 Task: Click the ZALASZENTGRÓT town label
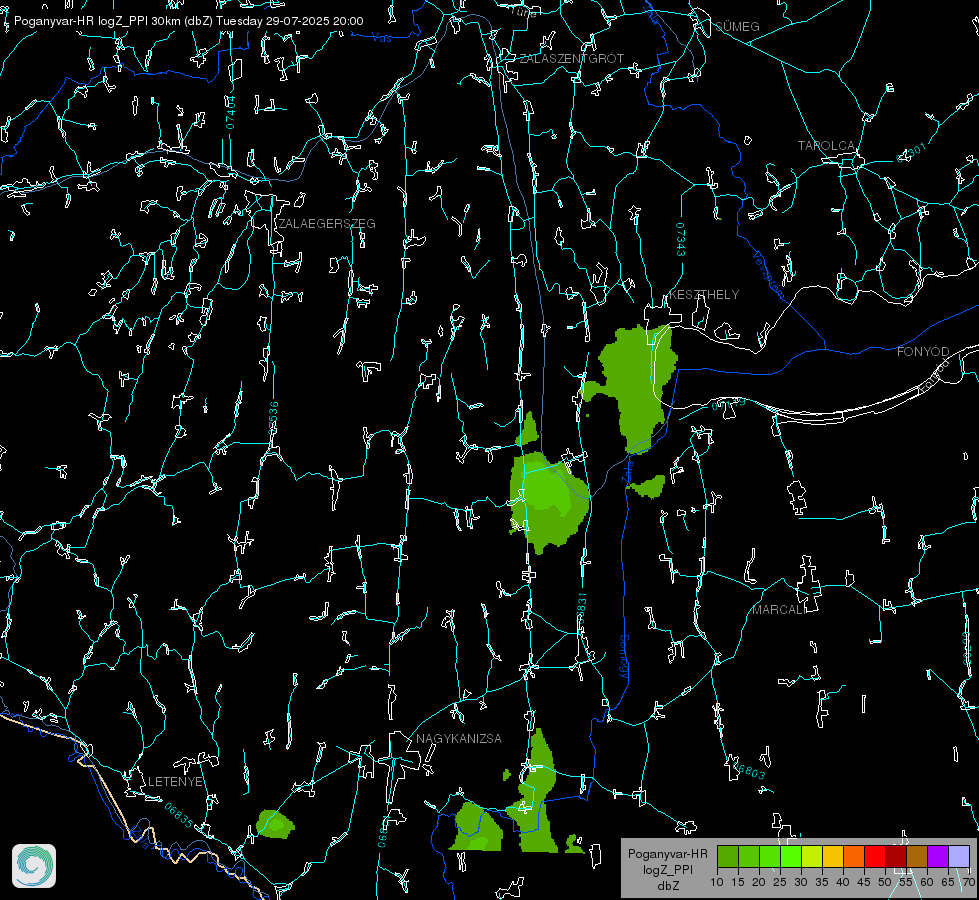[x=572, y=59]
